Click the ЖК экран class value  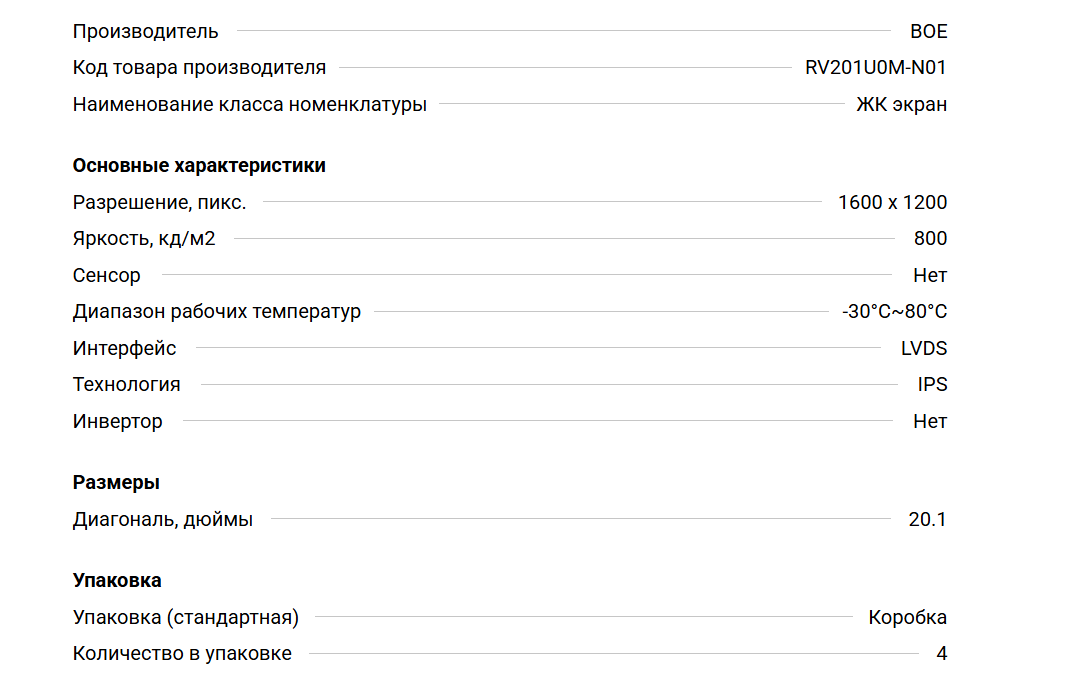(901, 104)
